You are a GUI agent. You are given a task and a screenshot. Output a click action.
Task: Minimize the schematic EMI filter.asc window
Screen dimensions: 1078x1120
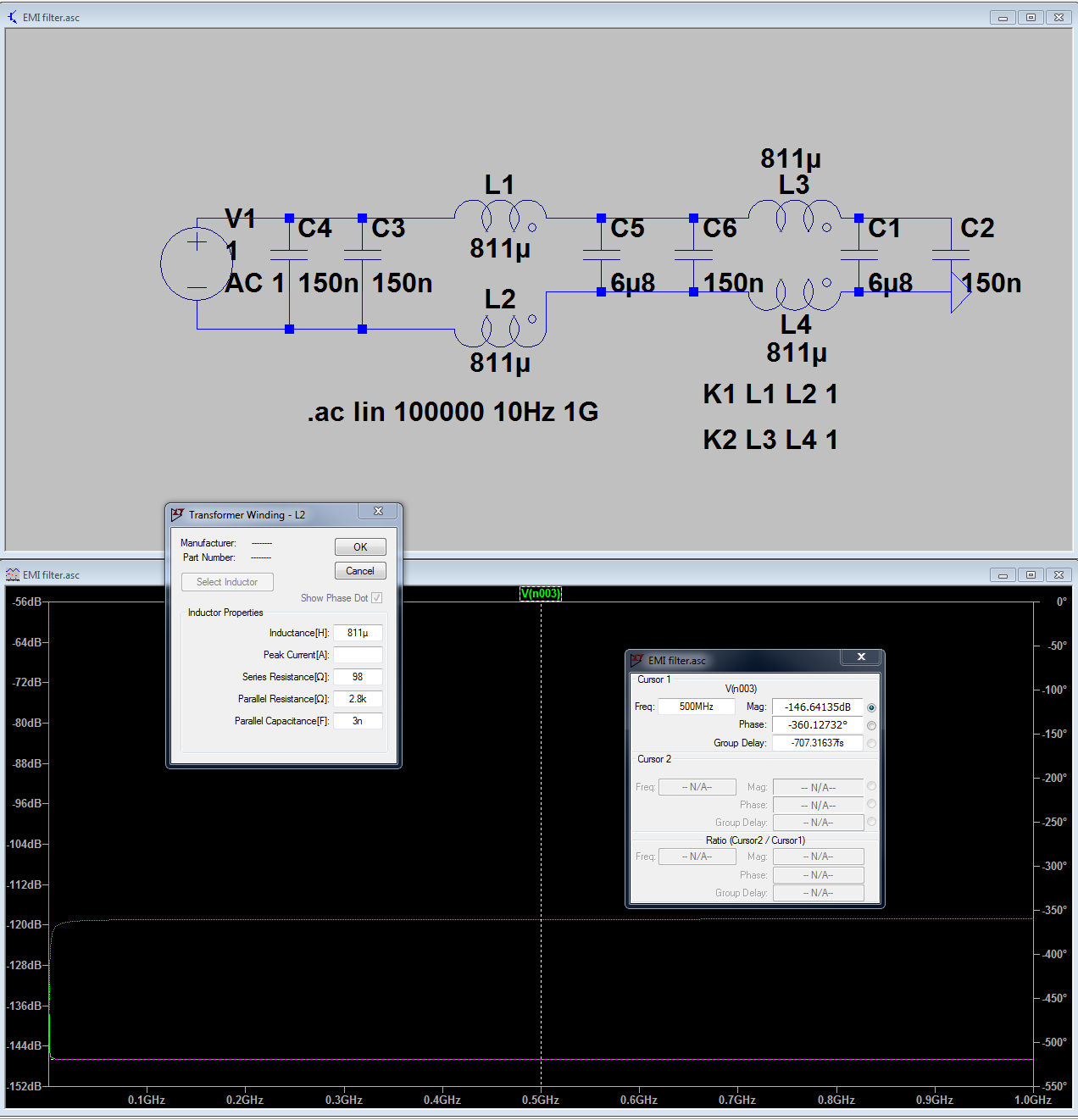coord(1003,17)
